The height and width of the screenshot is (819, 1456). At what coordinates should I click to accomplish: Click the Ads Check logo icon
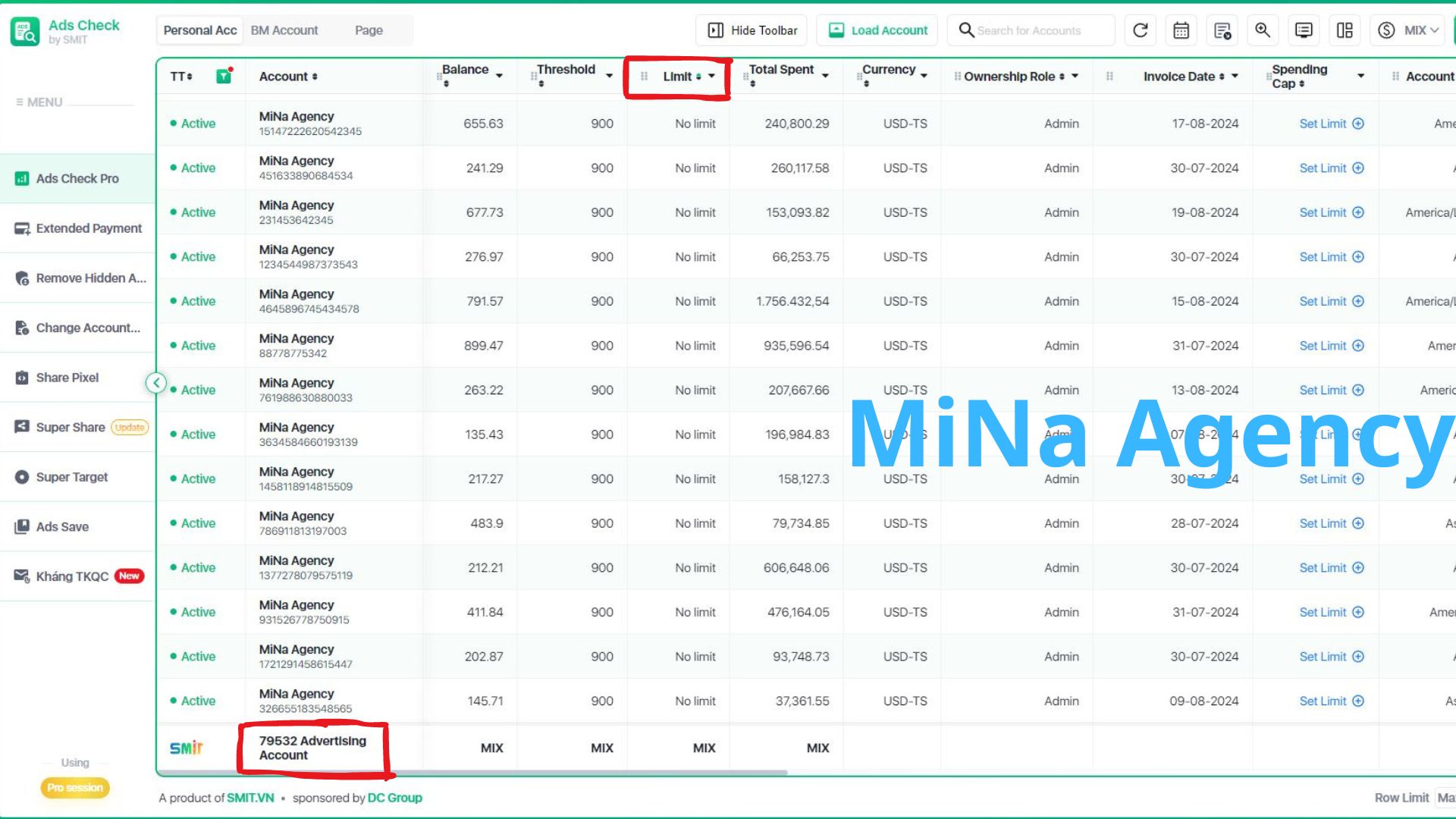pos(25,31)
